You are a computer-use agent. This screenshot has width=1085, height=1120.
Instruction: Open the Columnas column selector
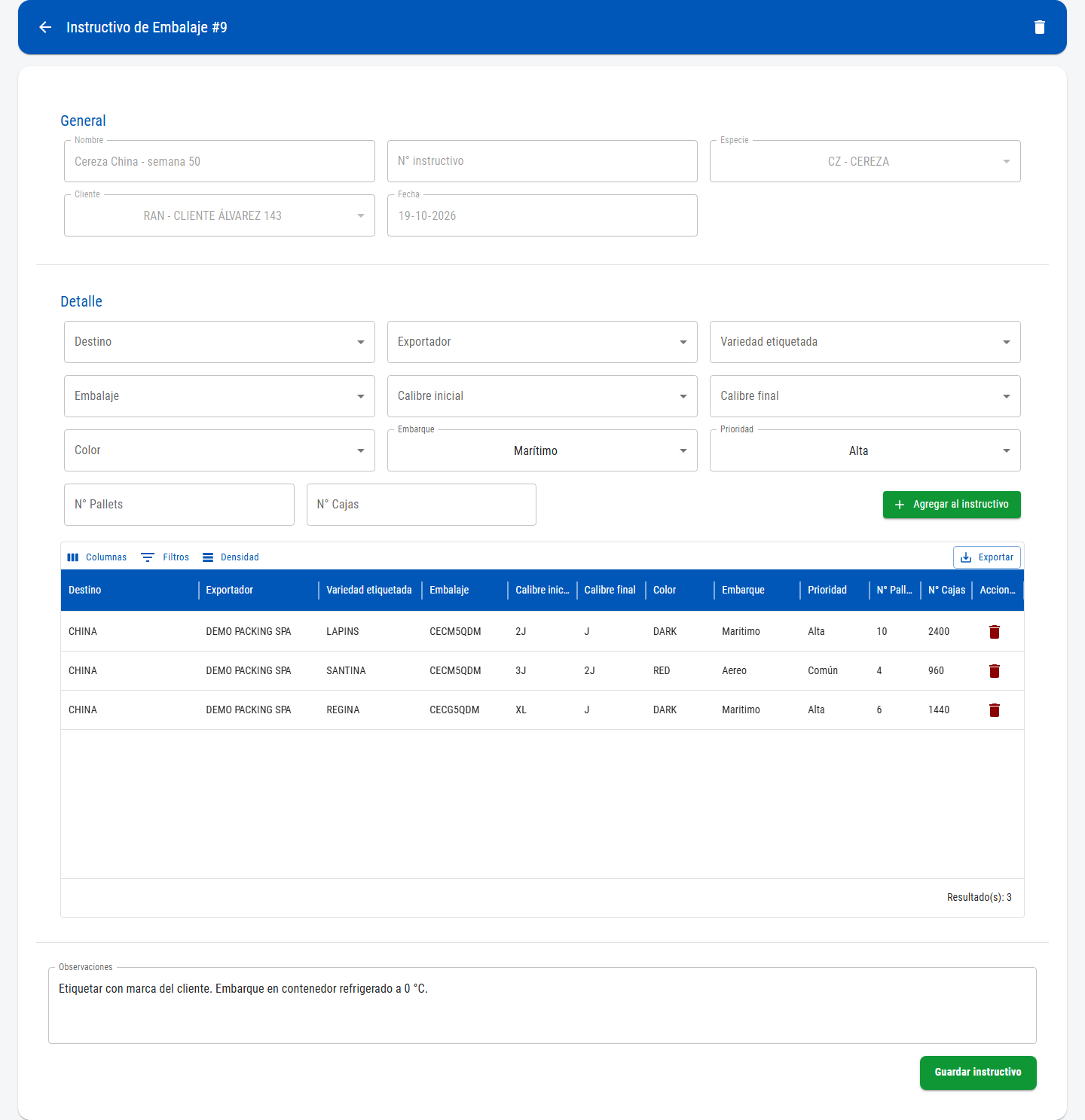coord(97,557)
